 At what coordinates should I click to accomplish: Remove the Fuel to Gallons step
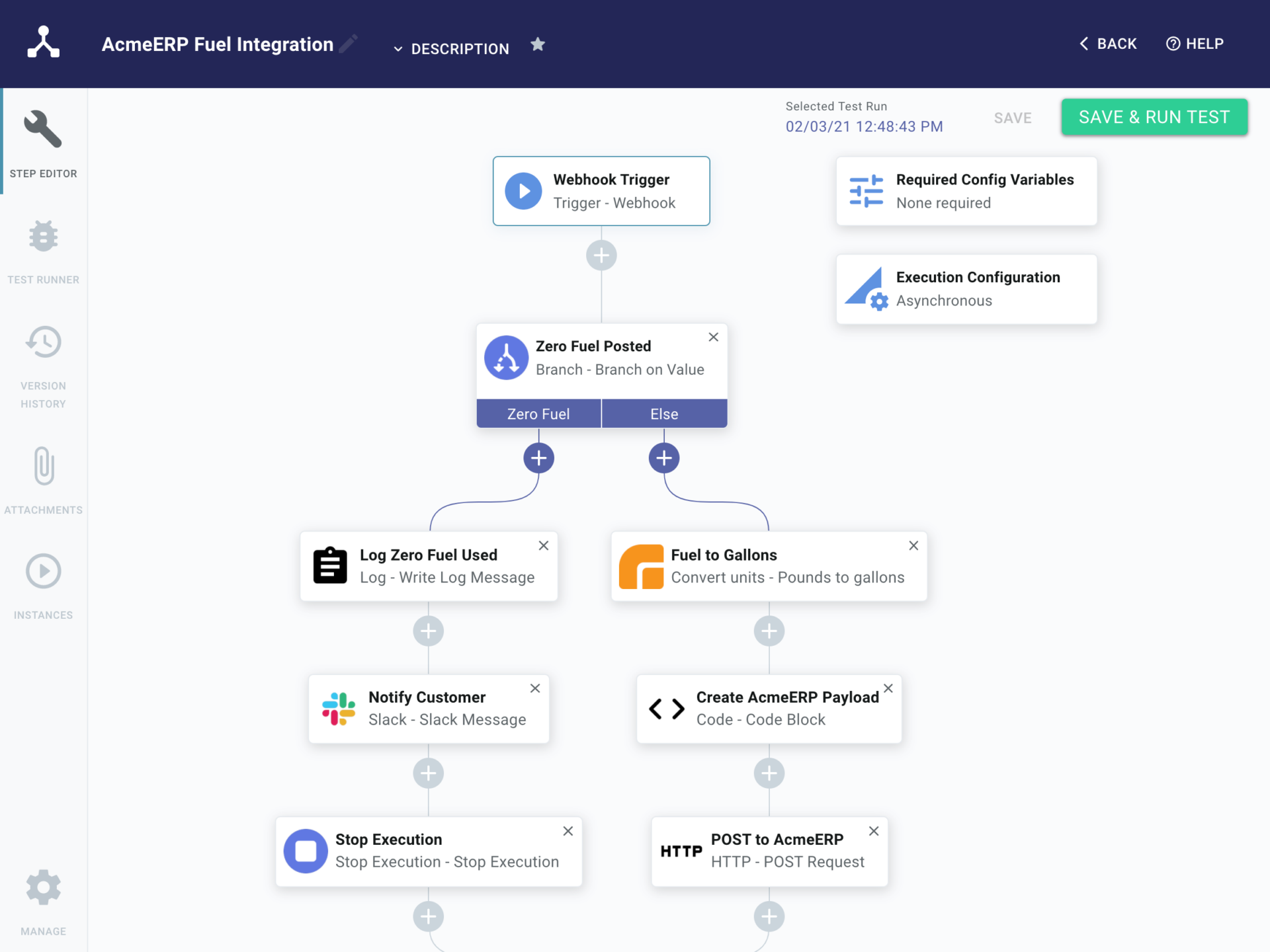(x=913, y=545)
